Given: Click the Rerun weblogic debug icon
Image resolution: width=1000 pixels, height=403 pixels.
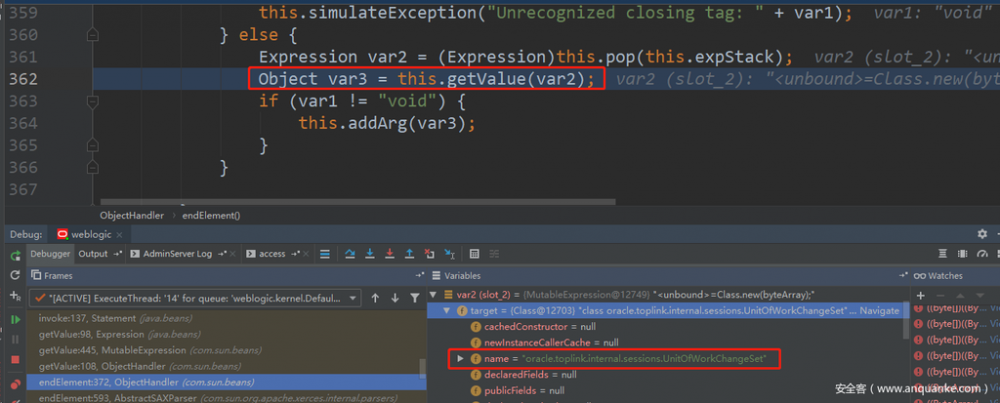Looking at the screenshot, I should click(x=15, y=254).
